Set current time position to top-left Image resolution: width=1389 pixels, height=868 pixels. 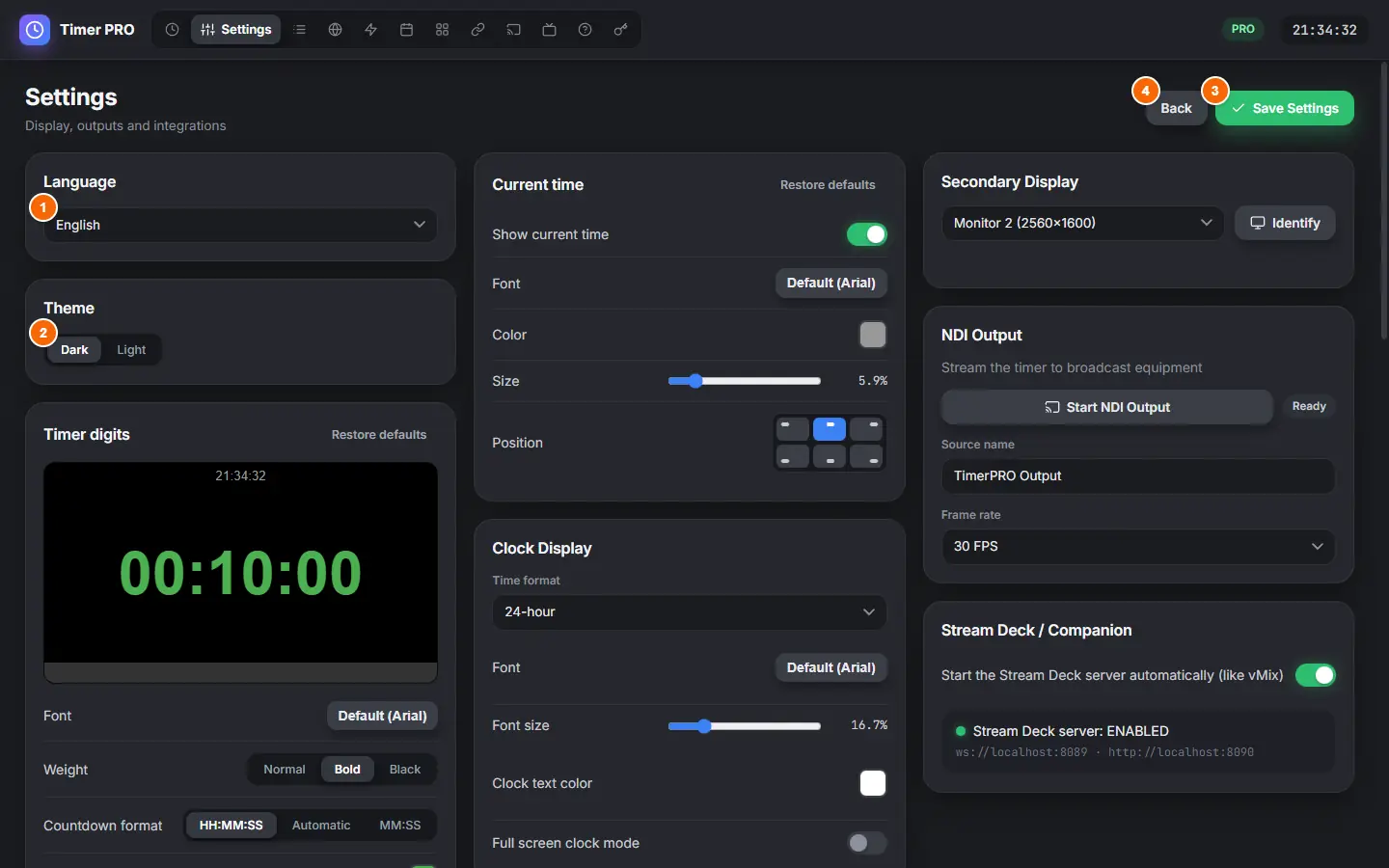[x=793, y=428]
